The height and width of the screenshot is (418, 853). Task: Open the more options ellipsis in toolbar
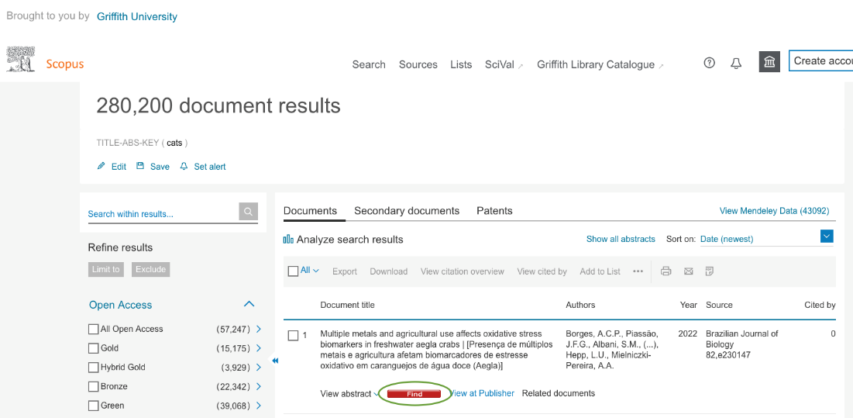tap(638, 271)
